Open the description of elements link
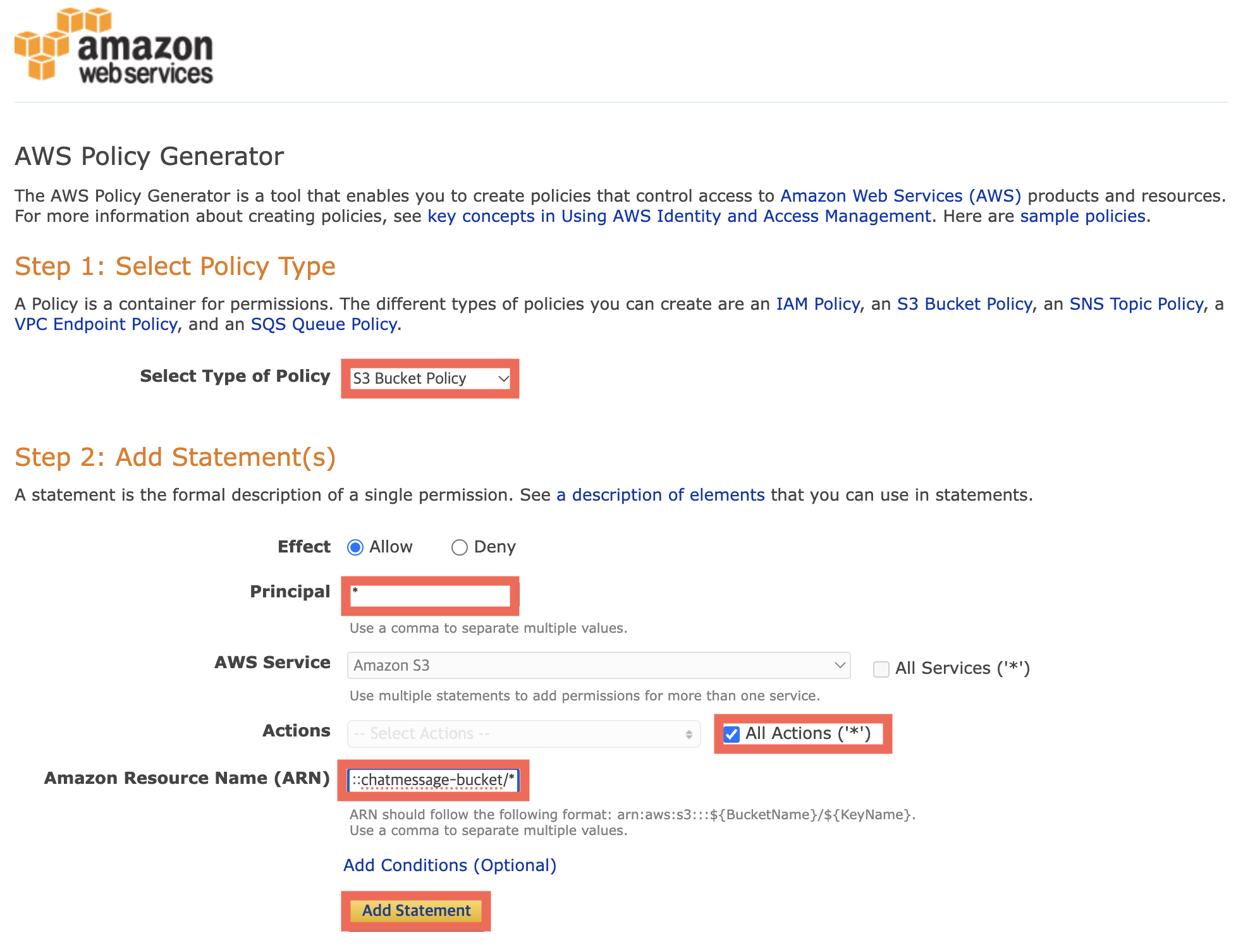Image resolution: width=1243 pixels, height=952 pixels. pyautogui.click(x=661, y=495)
